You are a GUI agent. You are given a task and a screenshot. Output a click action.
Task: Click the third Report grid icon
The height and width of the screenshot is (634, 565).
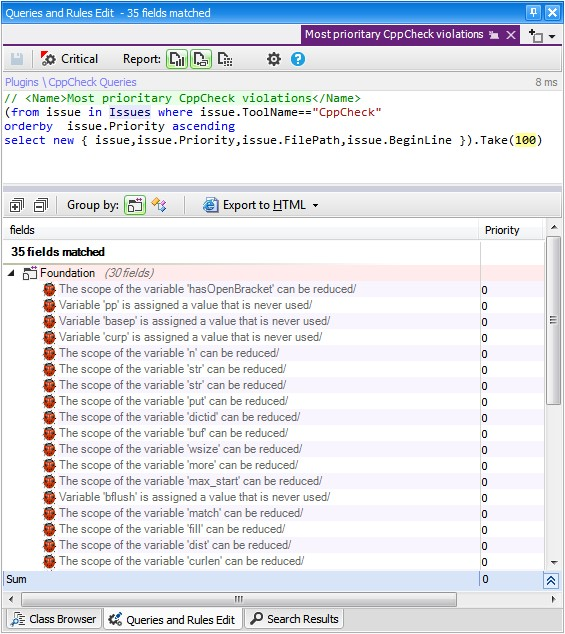(x=225, y=59)
